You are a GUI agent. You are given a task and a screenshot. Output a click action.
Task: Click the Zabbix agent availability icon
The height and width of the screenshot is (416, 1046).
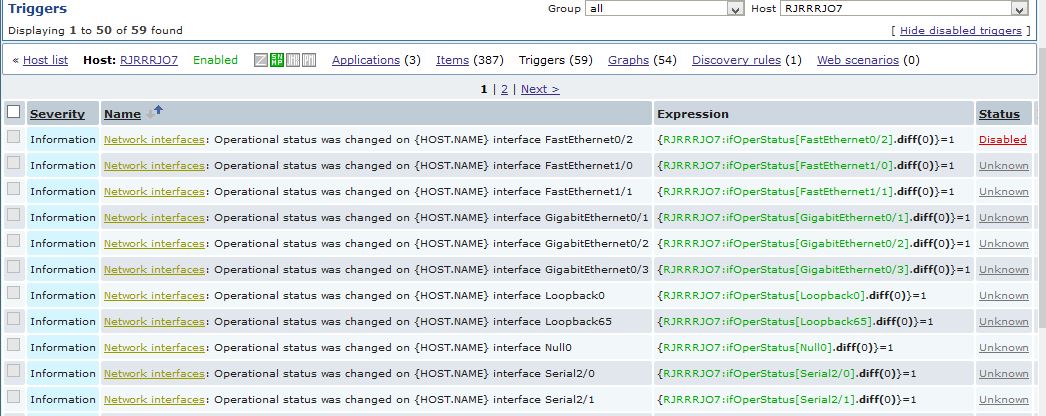(261, 60)
